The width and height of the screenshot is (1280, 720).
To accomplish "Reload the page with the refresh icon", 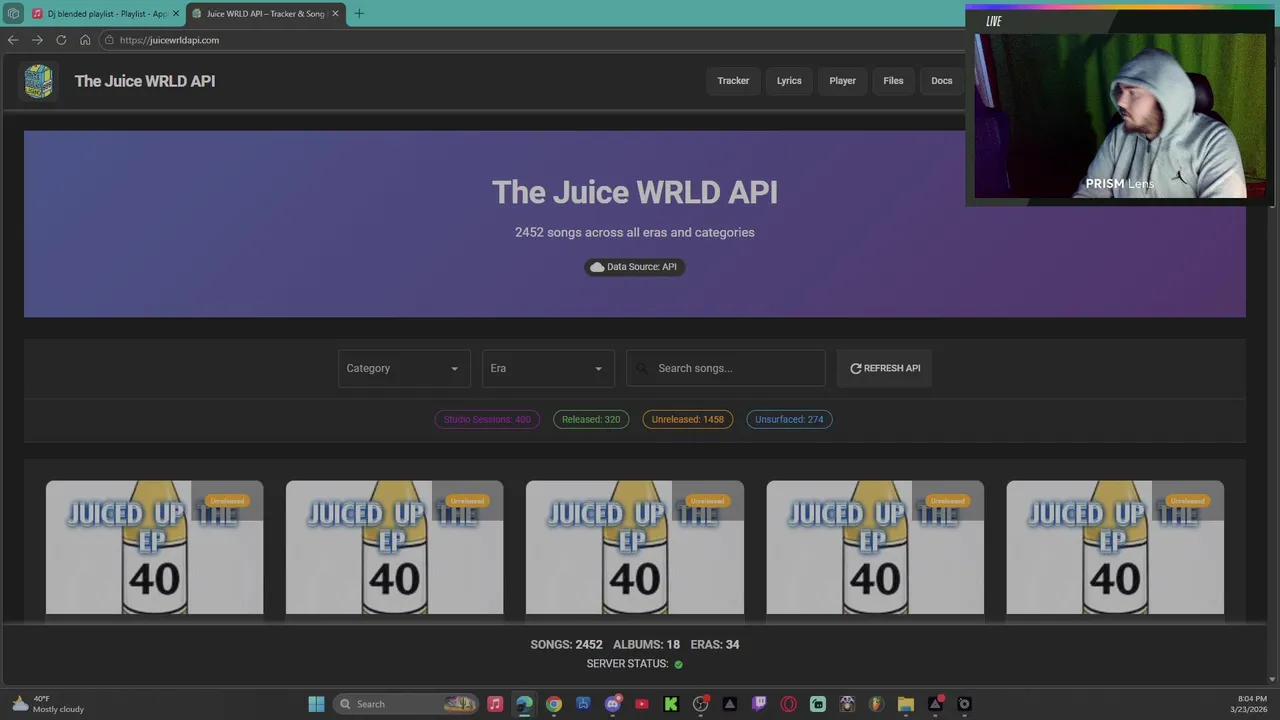I will [x=61, y=40].
